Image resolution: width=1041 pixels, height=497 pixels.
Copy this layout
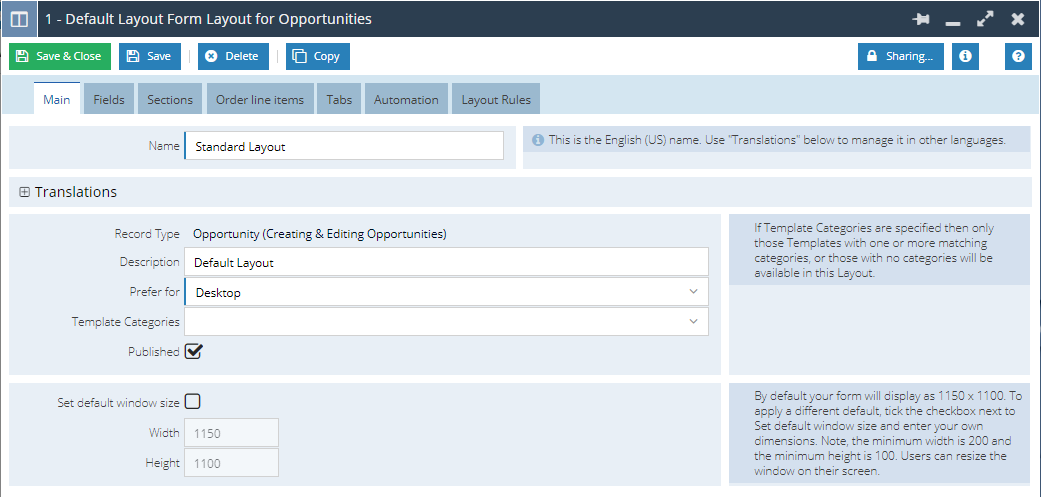tap(317, 56)
